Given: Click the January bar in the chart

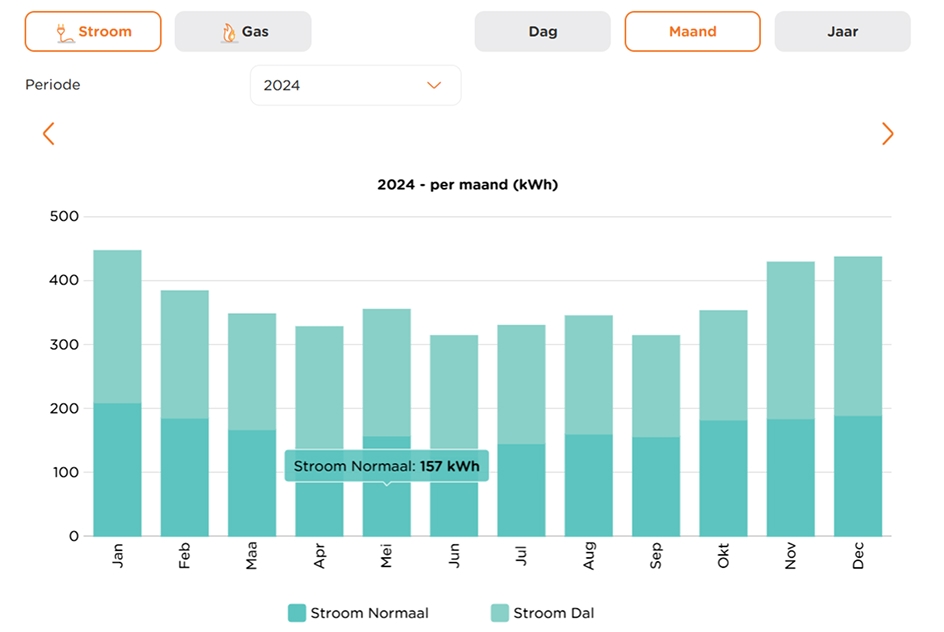Looking at the screenshot, I should click(x=117, y=400).
